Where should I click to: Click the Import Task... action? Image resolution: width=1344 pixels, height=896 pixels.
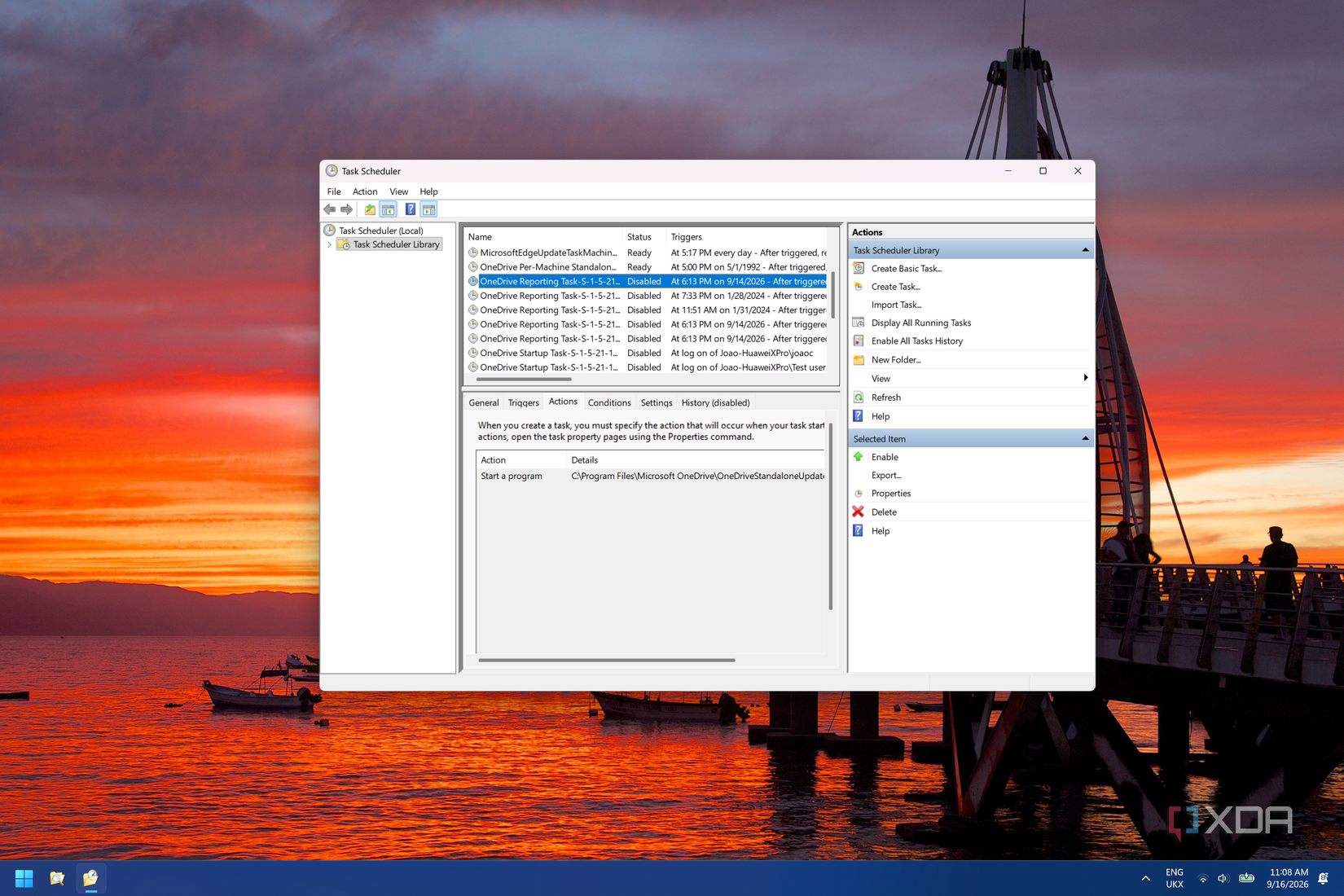pos(897,305)
